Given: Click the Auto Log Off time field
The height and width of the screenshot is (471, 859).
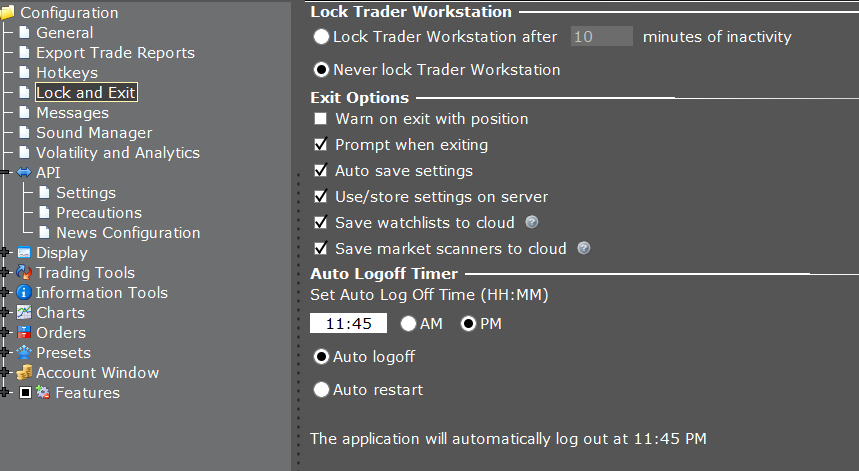Looking at the screenshot, I should [x=348, y=324].
